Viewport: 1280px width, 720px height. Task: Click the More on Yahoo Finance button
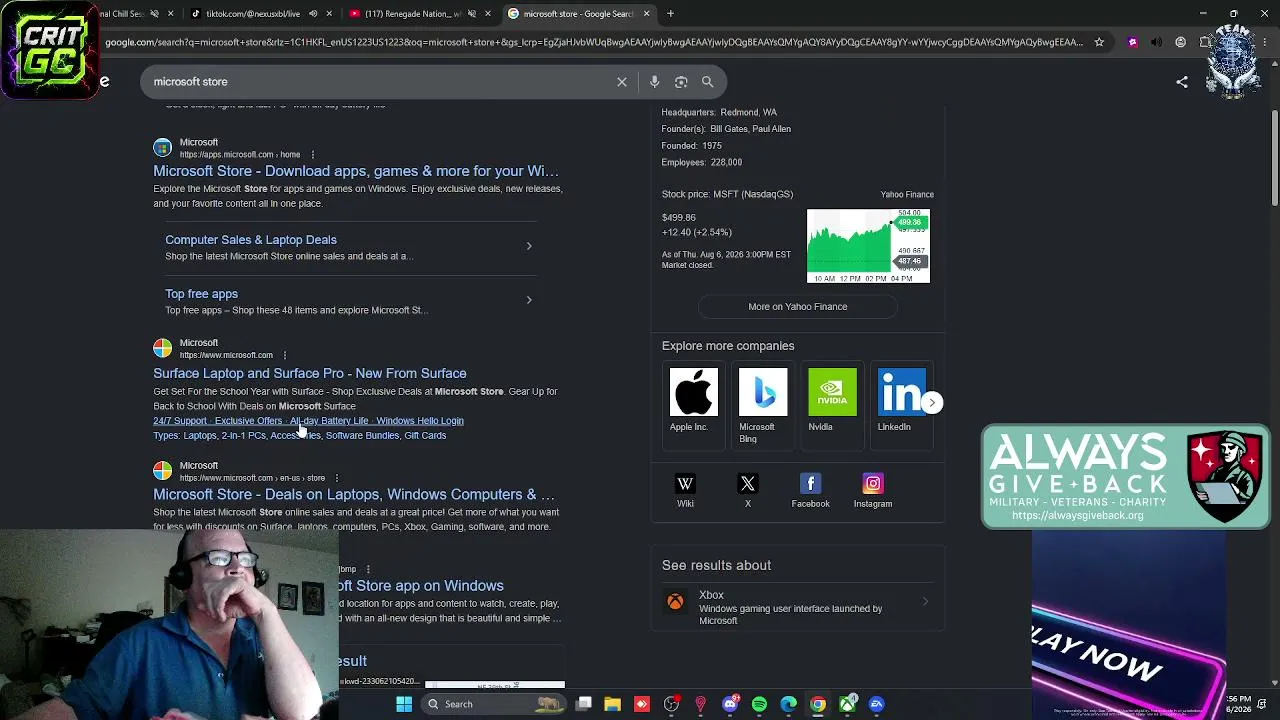click(x=797, y=307)
